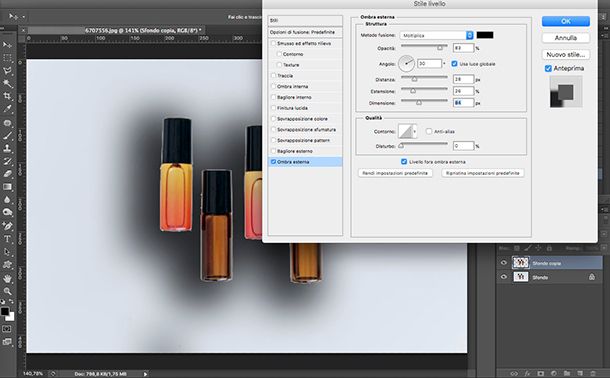The height and width of the screenshot is (378, 610).
Task: Select the Eraser tool
Action: click(x=7, y=174)
